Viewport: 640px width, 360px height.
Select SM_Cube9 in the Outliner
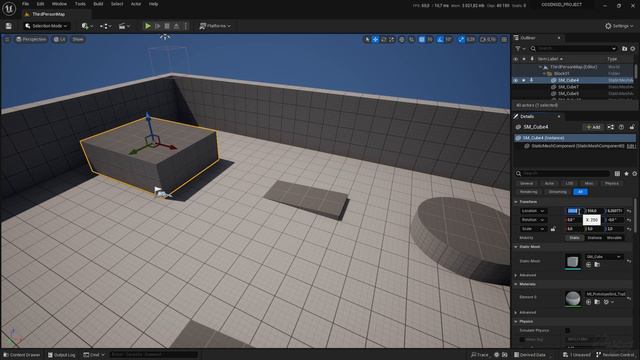click(x=568, y=93)
